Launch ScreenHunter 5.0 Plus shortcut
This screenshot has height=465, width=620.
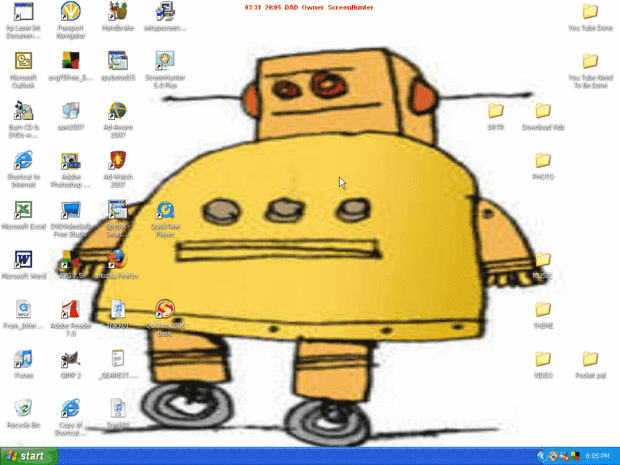(x=165, y=62)
